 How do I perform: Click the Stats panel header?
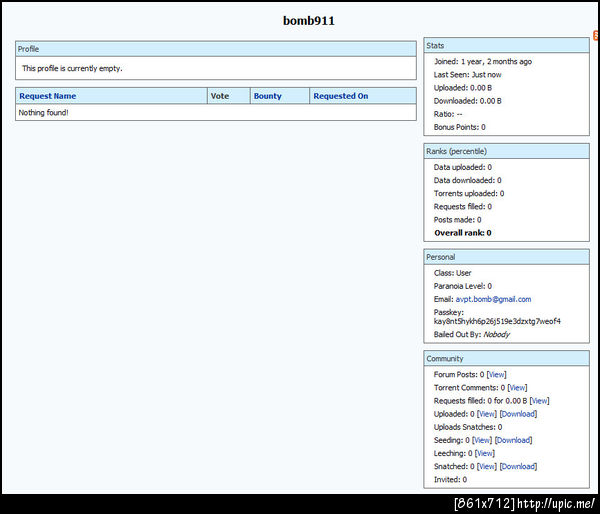pyautogui.click(x=506, y=46)
